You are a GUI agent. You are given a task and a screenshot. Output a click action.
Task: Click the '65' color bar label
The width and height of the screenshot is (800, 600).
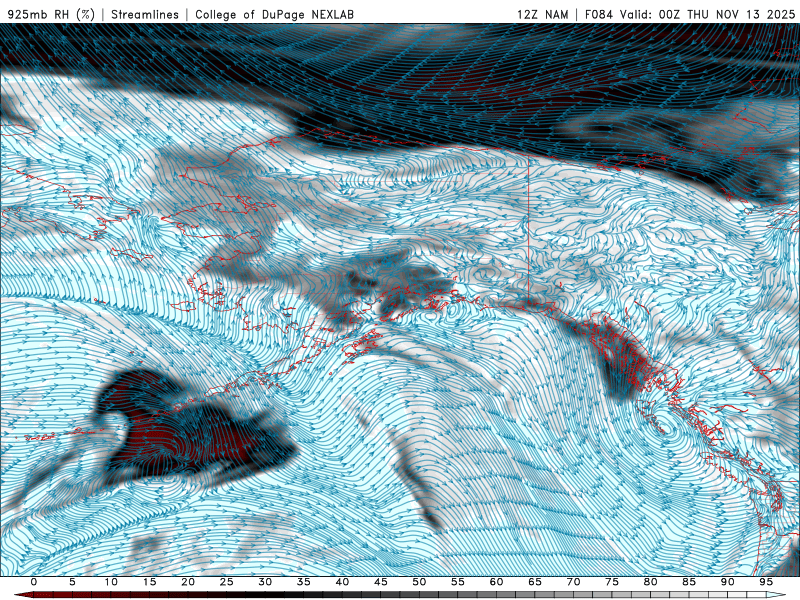[x=535, y=582]
